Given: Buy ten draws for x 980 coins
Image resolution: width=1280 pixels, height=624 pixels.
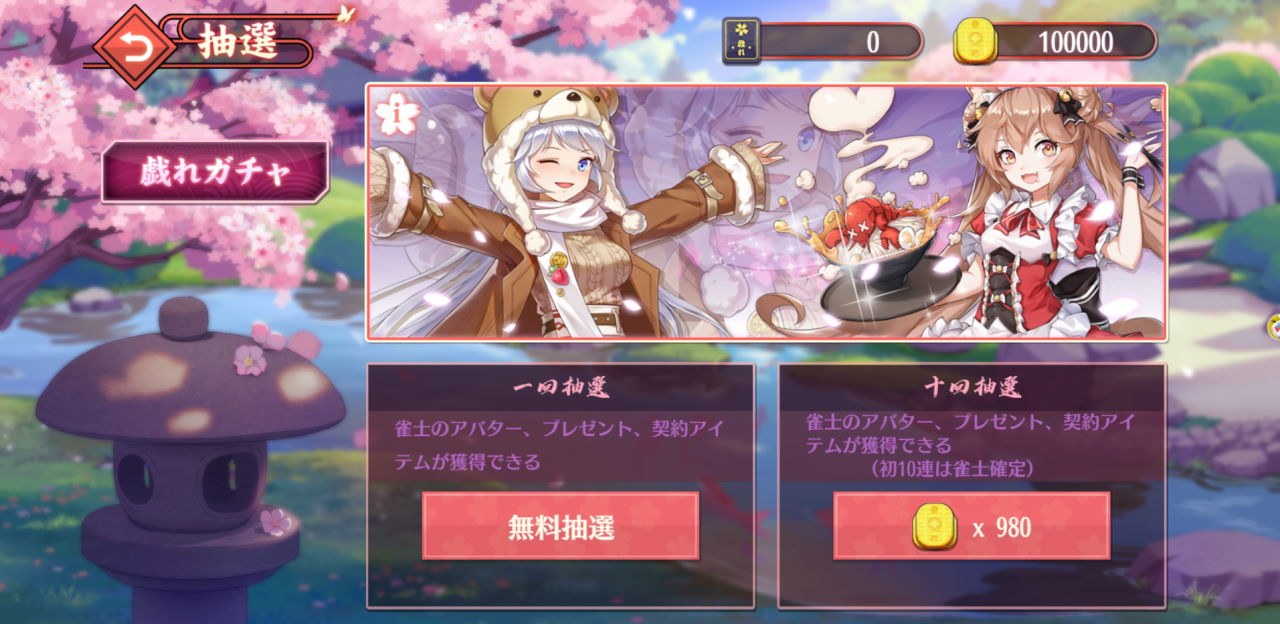Looking at the screenshot, I should [972, 527].
